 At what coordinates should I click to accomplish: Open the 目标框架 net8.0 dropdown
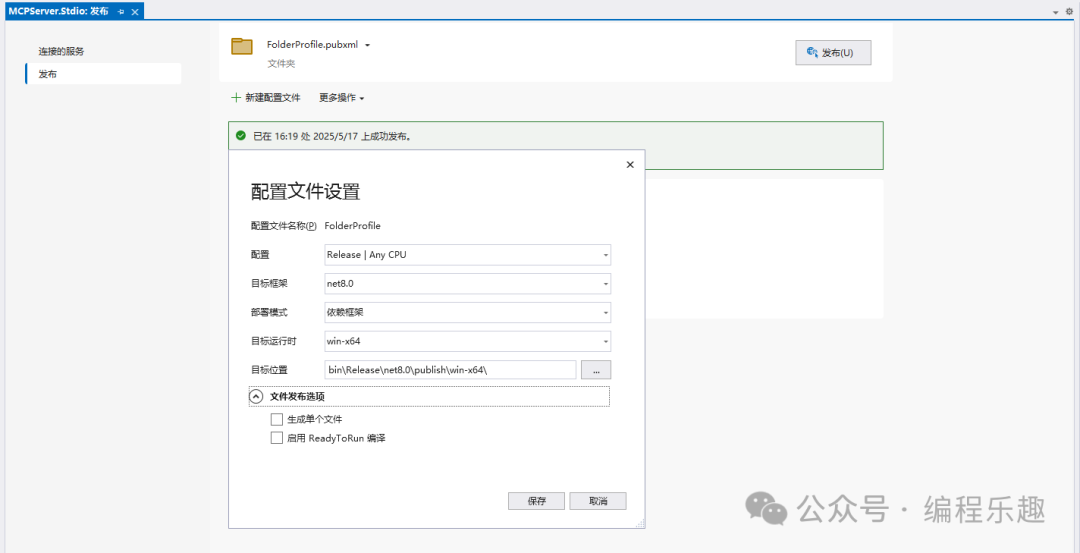click(x=468, y=284)
